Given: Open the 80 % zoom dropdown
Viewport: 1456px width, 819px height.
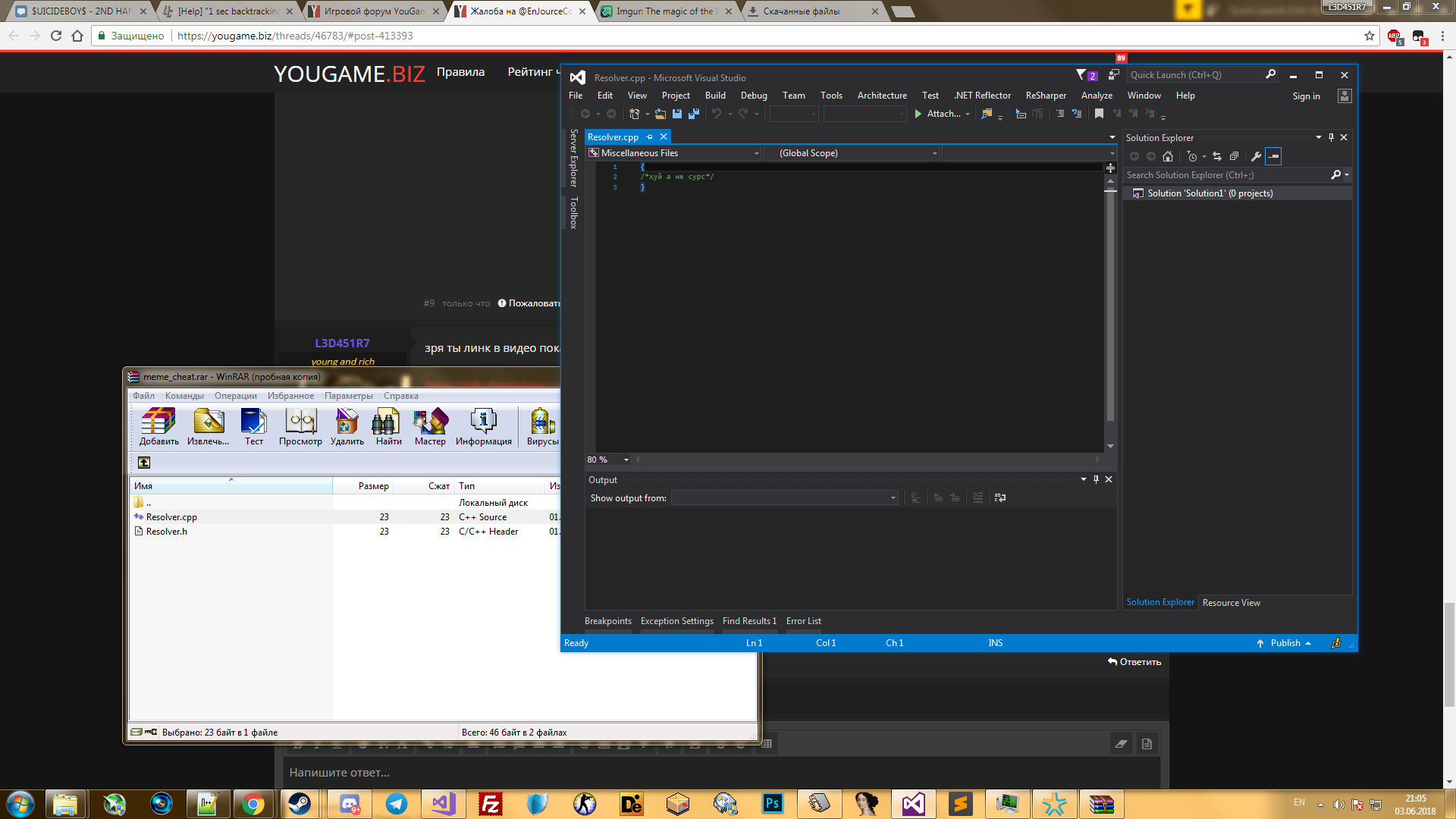Looking at the screenshot, I should tap(626, 460).
